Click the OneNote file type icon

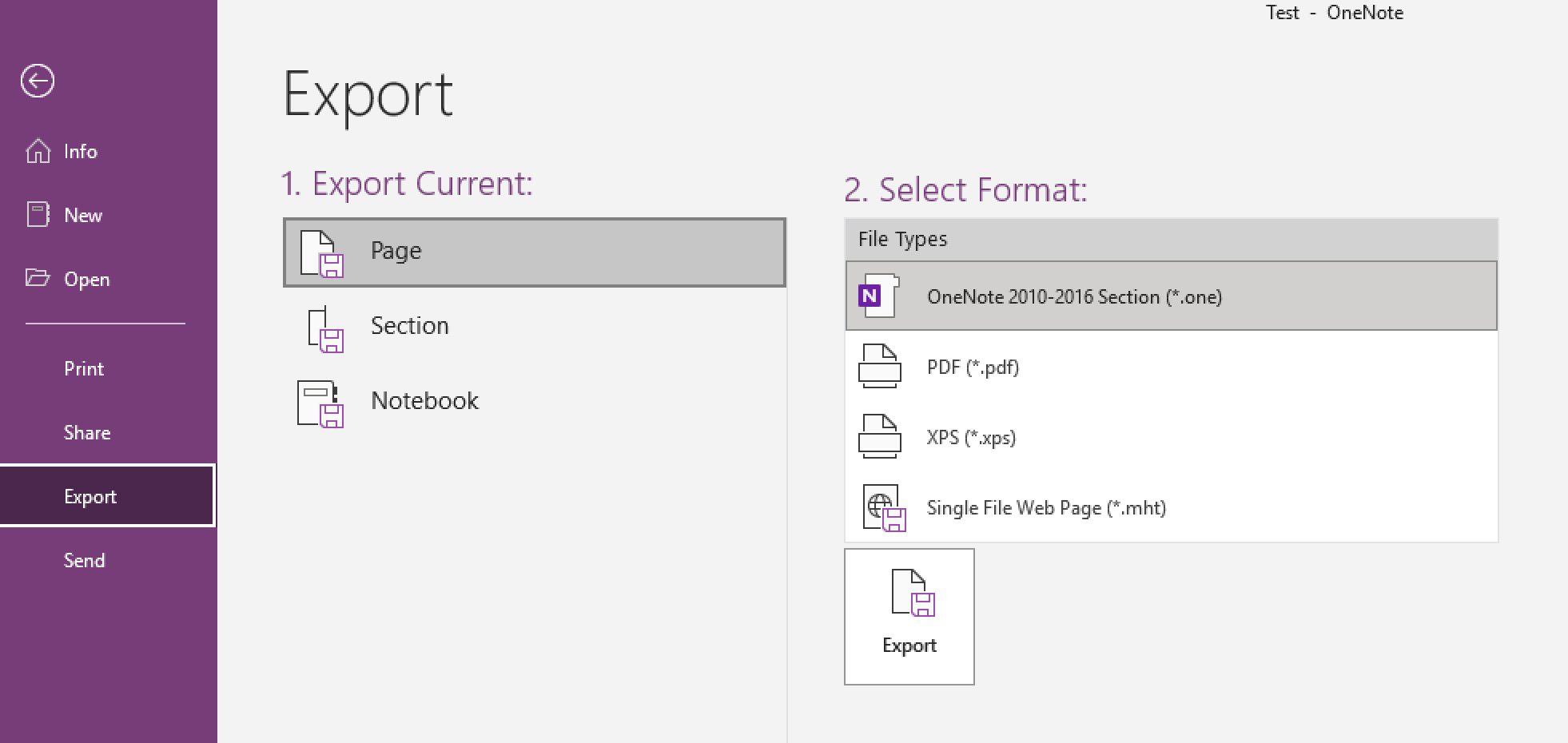click(x=879, y=296)
